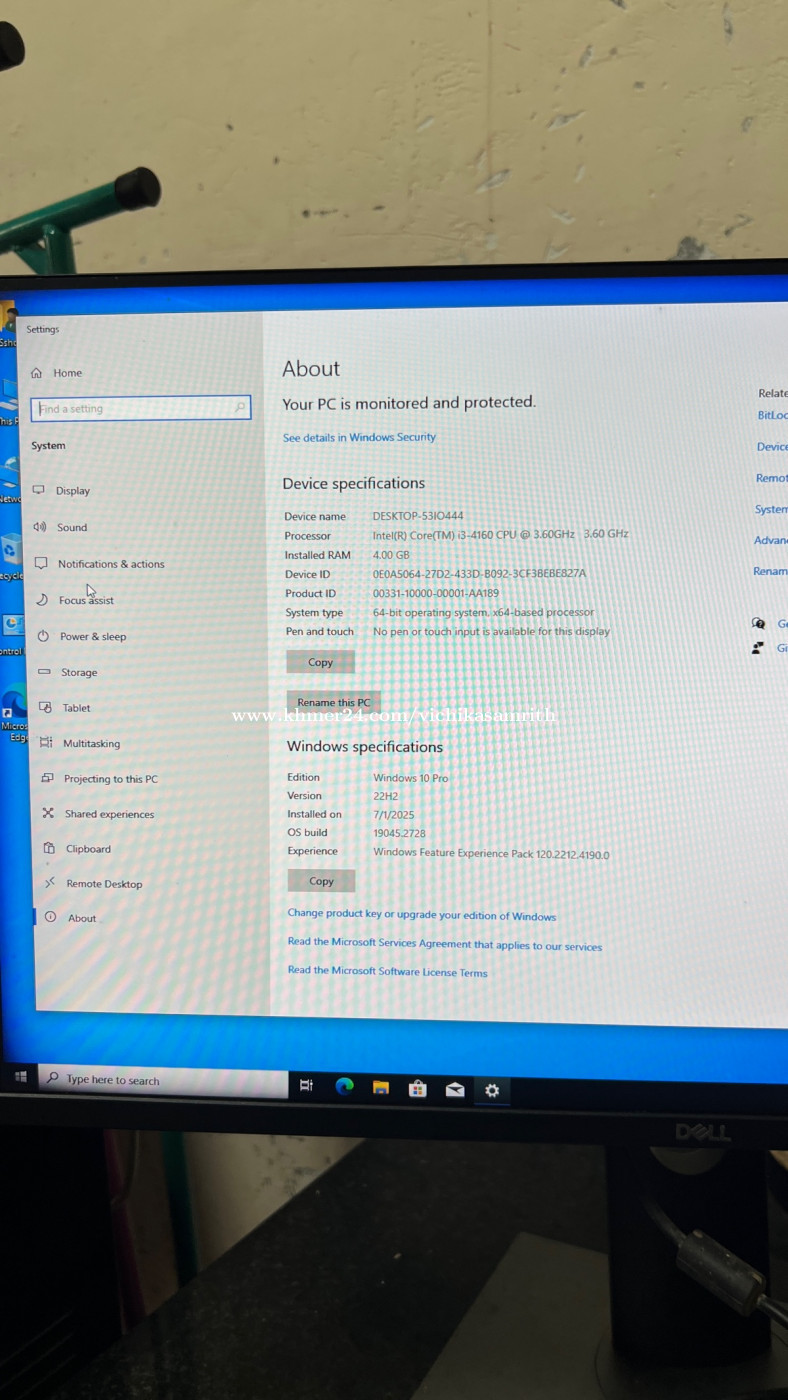The image size is (788, 1400).
Task: Click Type here to search box
Action: pos(164,1080)
